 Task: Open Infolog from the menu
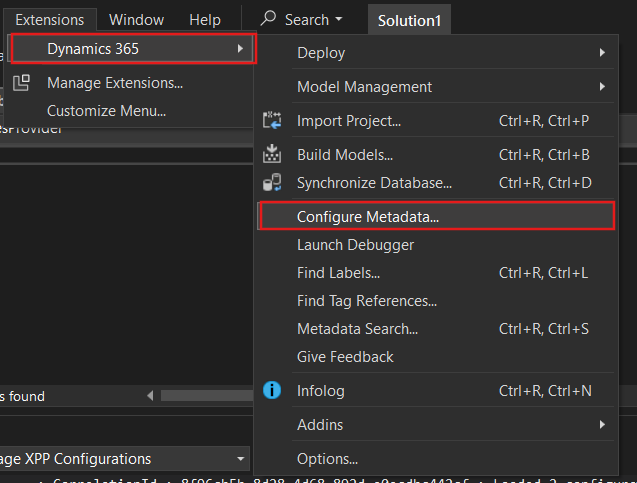tap(436, 390)
